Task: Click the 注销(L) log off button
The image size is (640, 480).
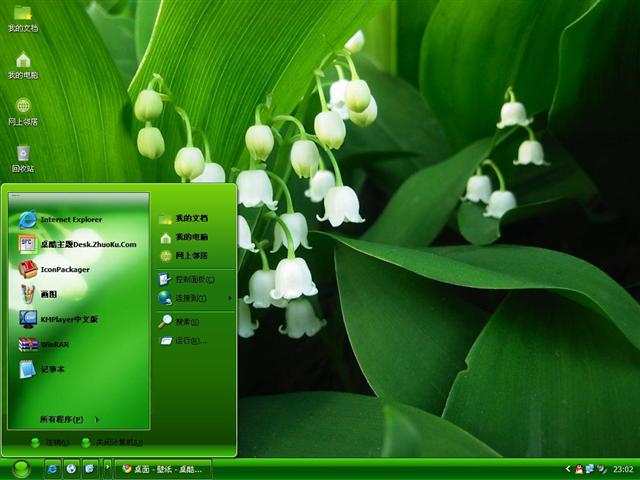Action: 50,442
